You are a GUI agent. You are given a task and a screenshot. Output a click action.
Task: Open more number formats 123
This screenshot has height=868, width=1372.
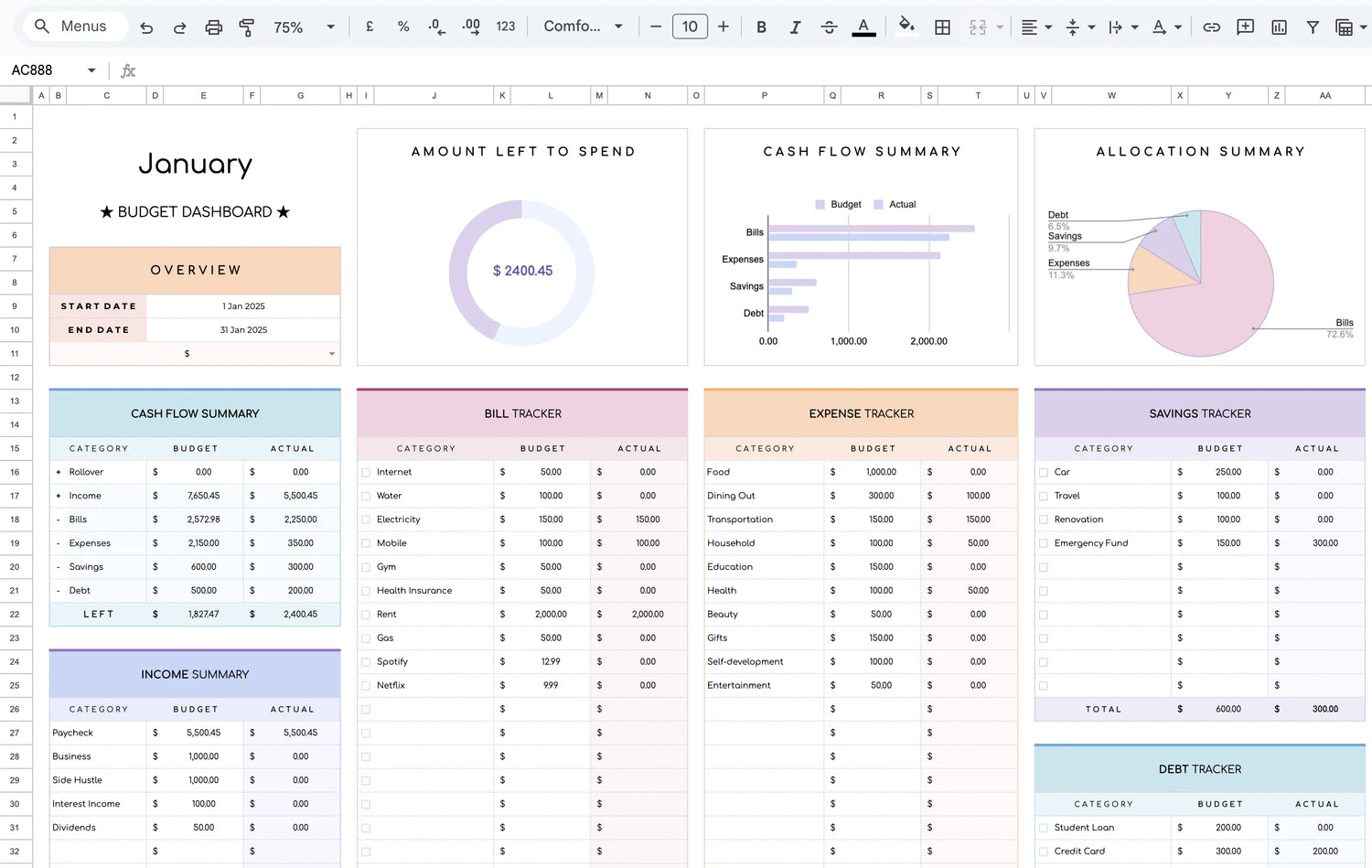click(x=506, y=27)
